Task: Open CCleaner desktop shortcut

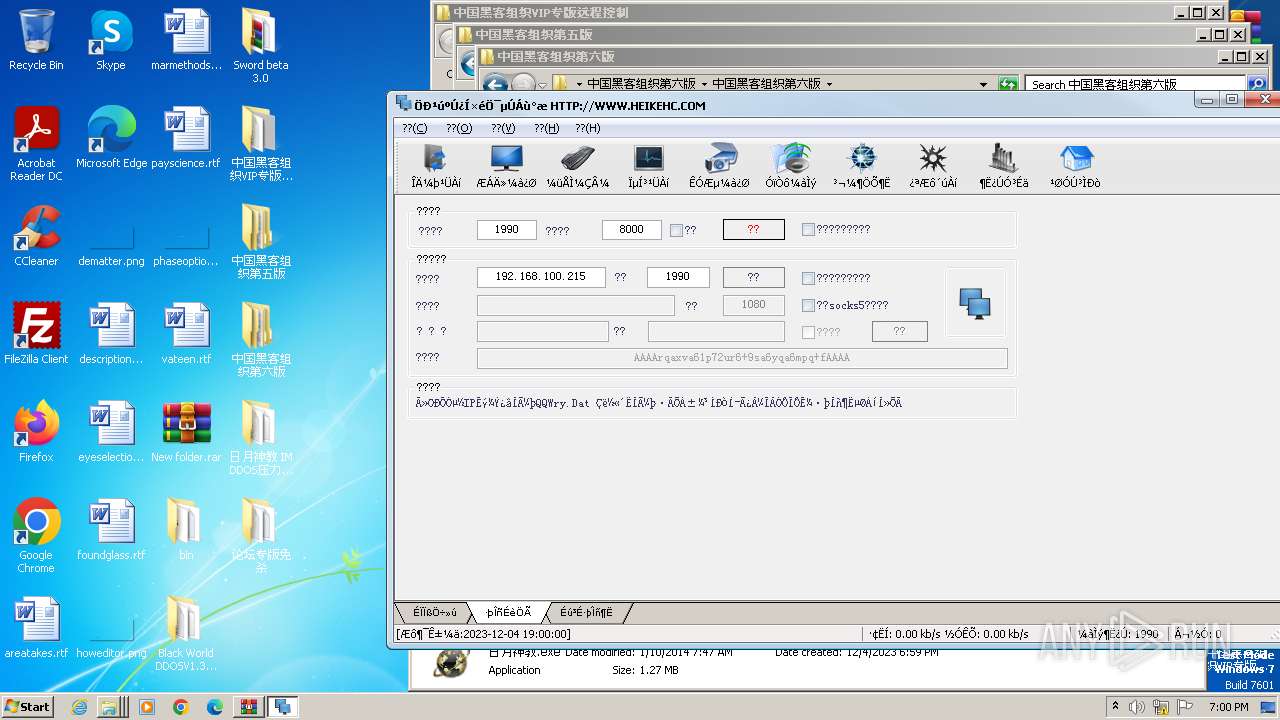Action: coord(36,236)
